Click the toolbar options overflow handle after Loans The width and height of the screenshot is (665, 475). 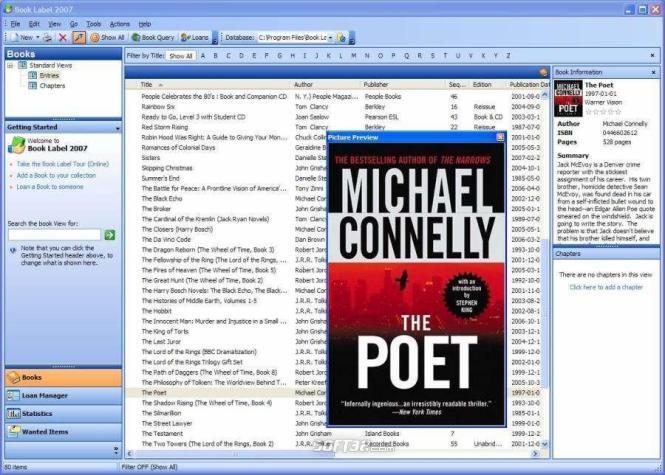pos(215,38)
